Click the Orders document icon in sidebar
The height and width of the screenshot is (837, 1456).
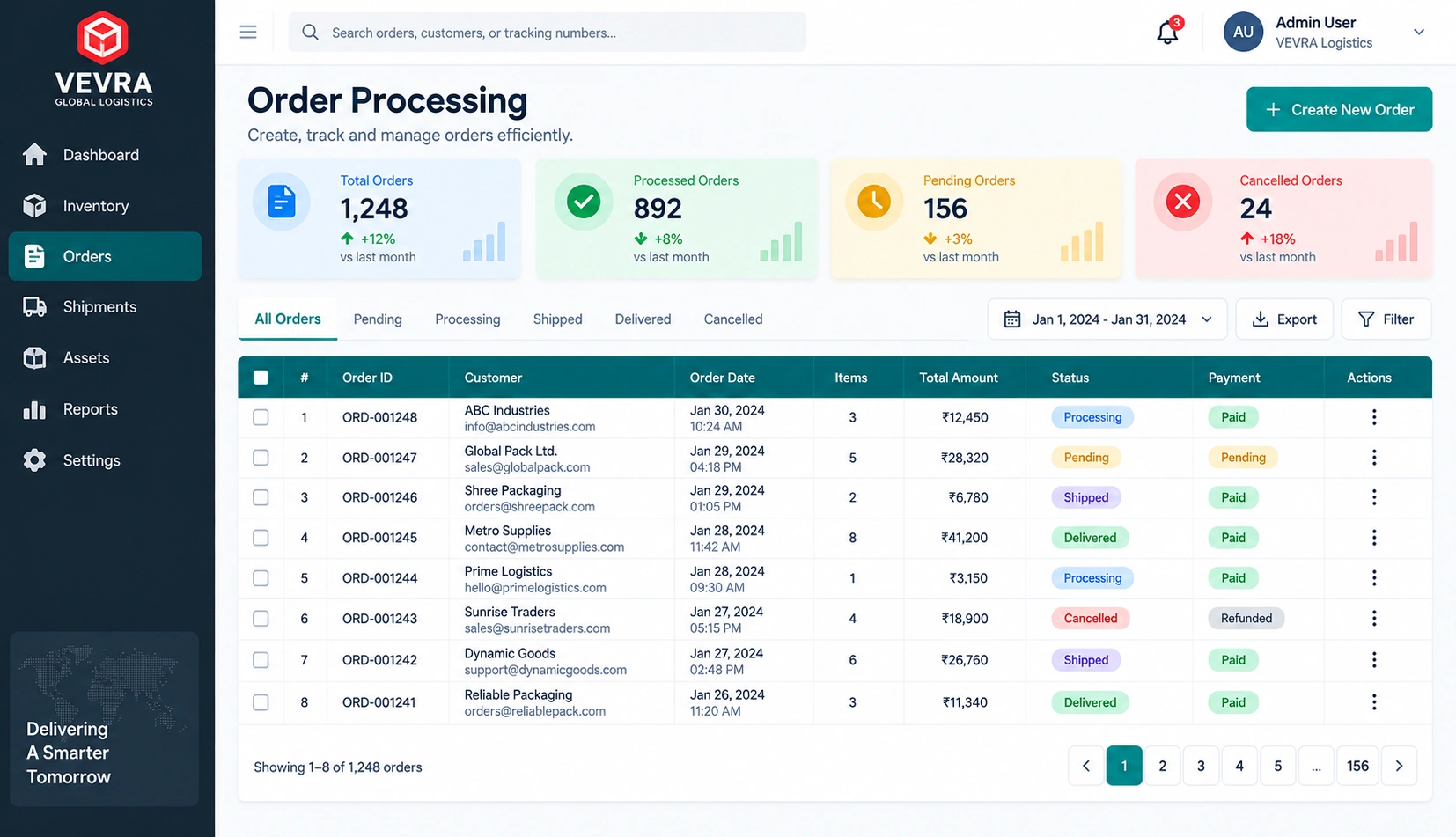pyautogui.click(x=34, y=256)
